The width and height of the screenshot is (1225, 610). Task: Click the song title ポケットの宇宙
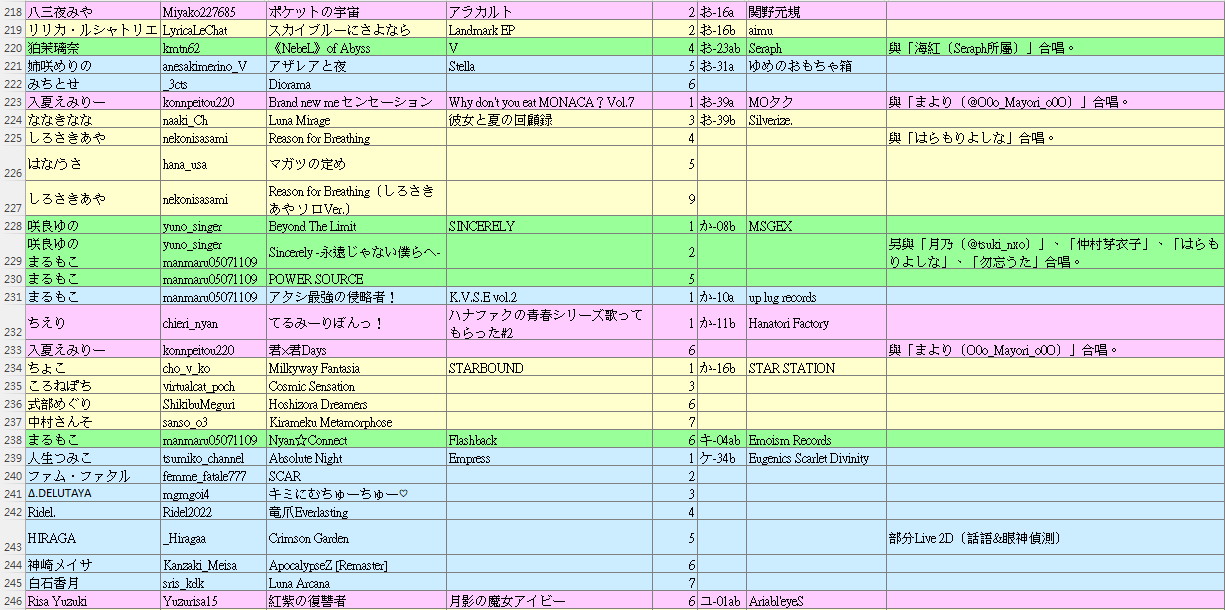[355, 12]
